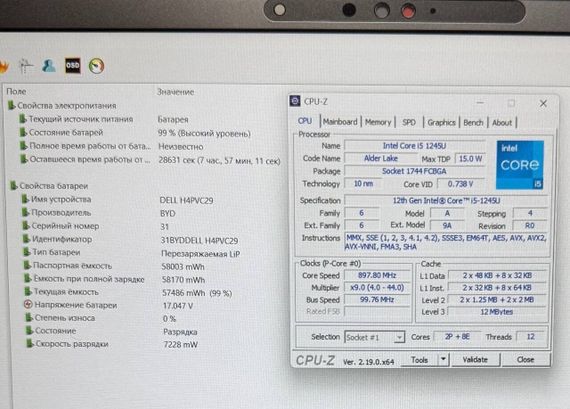The width and height of the screenshot is (570, 409).
Task: Switch to the Mainboard tab
Action: (x=340, y=122)
